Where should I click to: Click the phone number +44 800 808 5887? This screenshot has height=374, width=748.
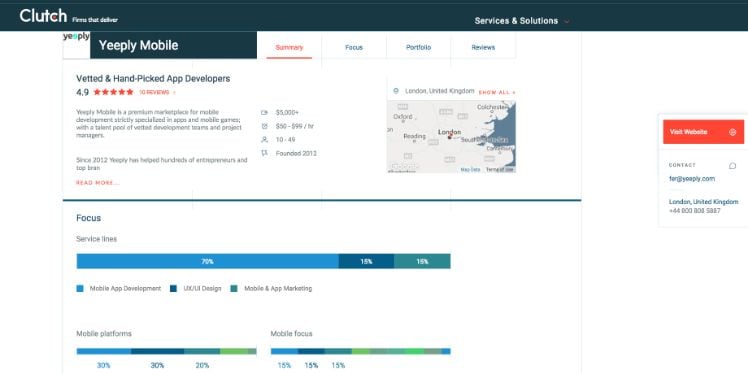pyautogui.click(x=695, y=211)
